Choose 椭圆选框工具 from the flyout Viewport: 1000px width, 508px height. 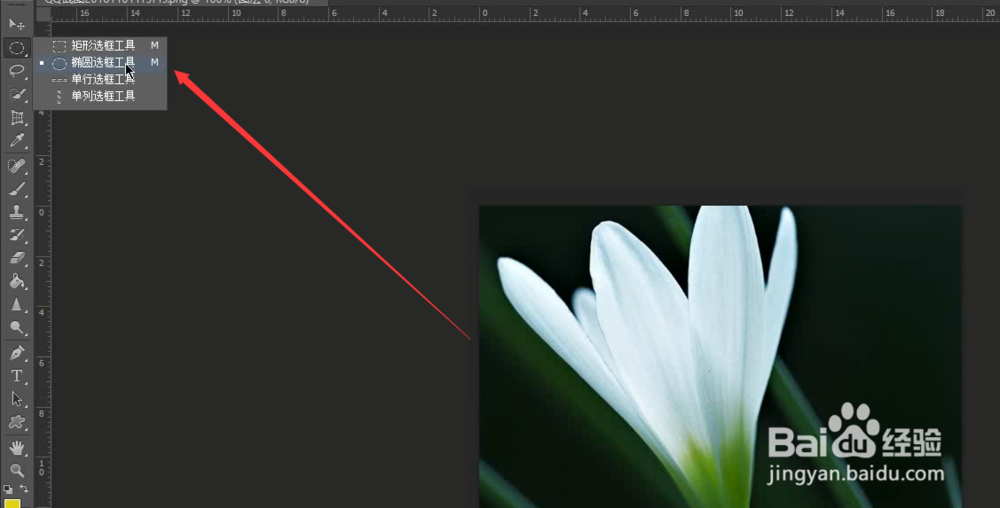(x=100, y=62)
